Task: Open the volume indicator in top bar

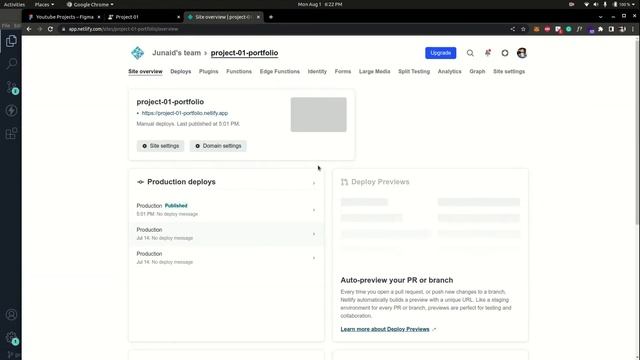Action: coord(596,4)
